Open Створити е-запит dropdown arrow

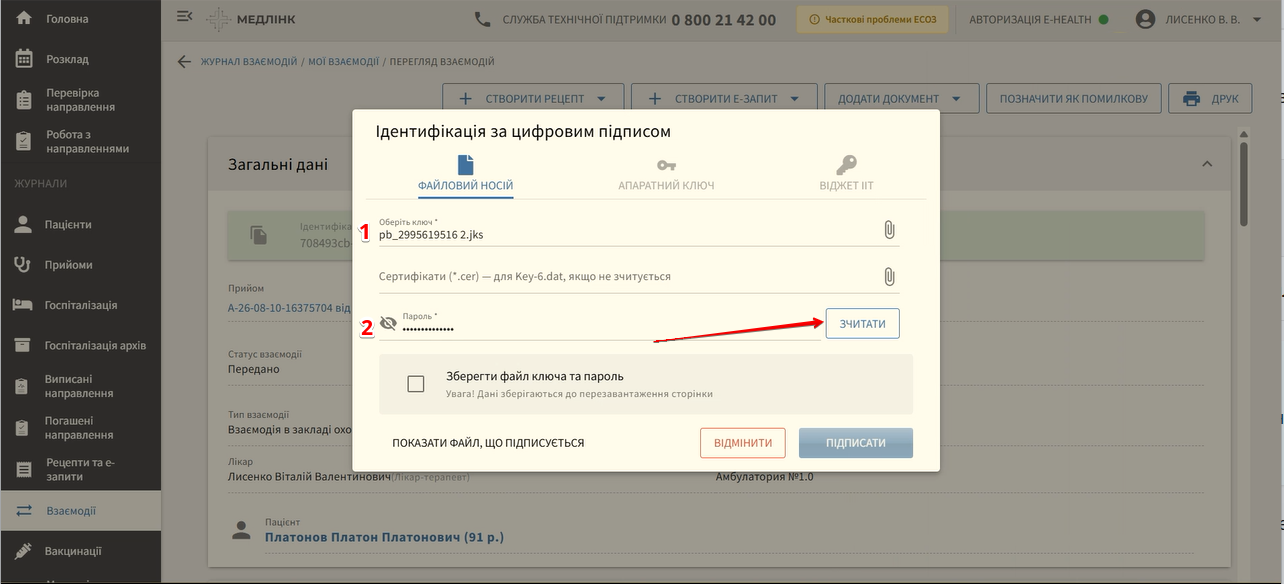pyautogui.click(x=795, y=99)
